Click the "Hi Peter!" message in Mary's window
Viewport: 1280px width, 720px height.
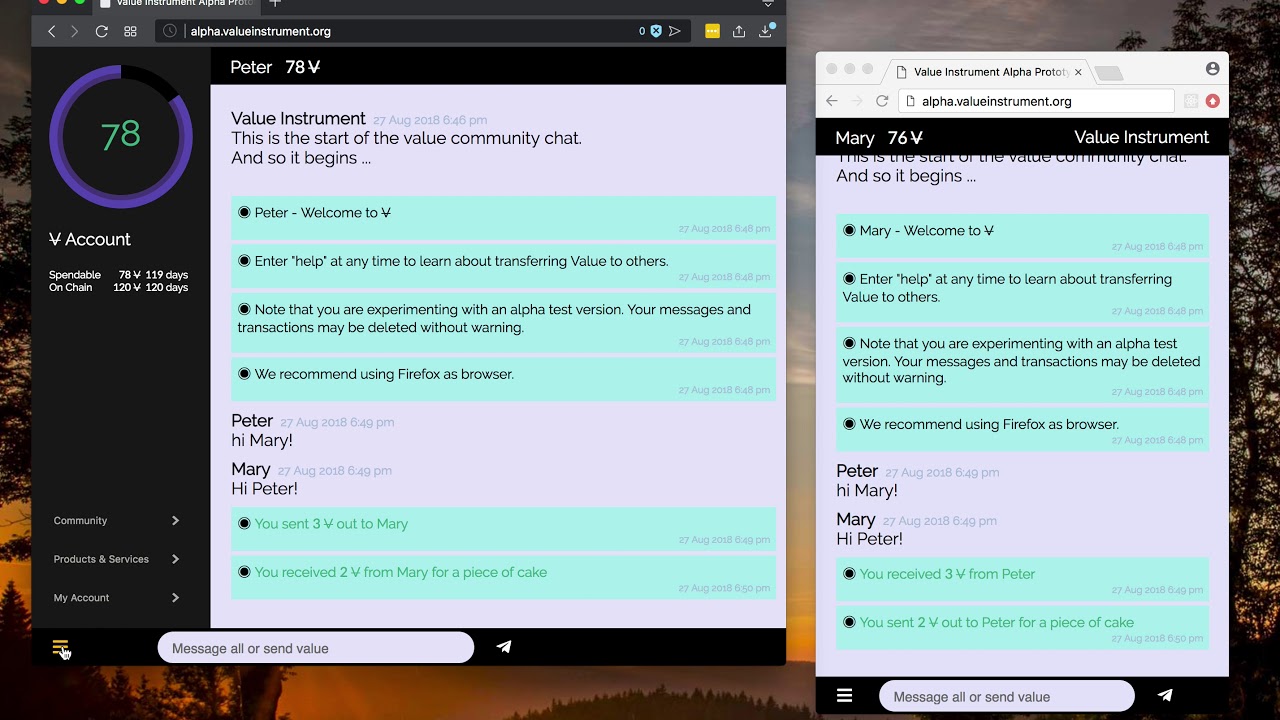click(x=869, y=538)
